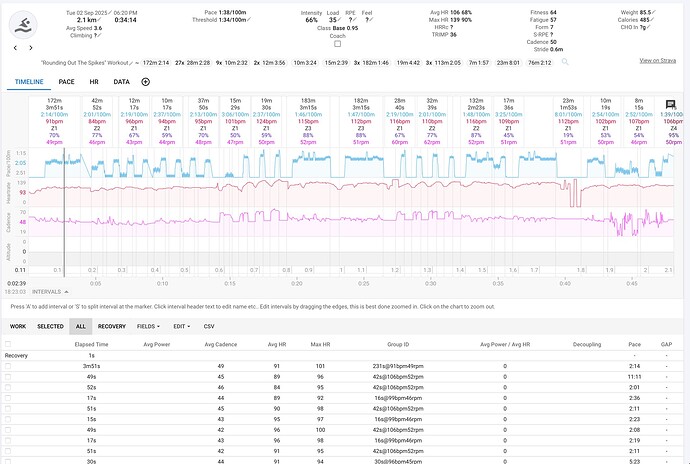
Task: Edit the Threshold pace pencil icon
Action: [x=249, y=20]
